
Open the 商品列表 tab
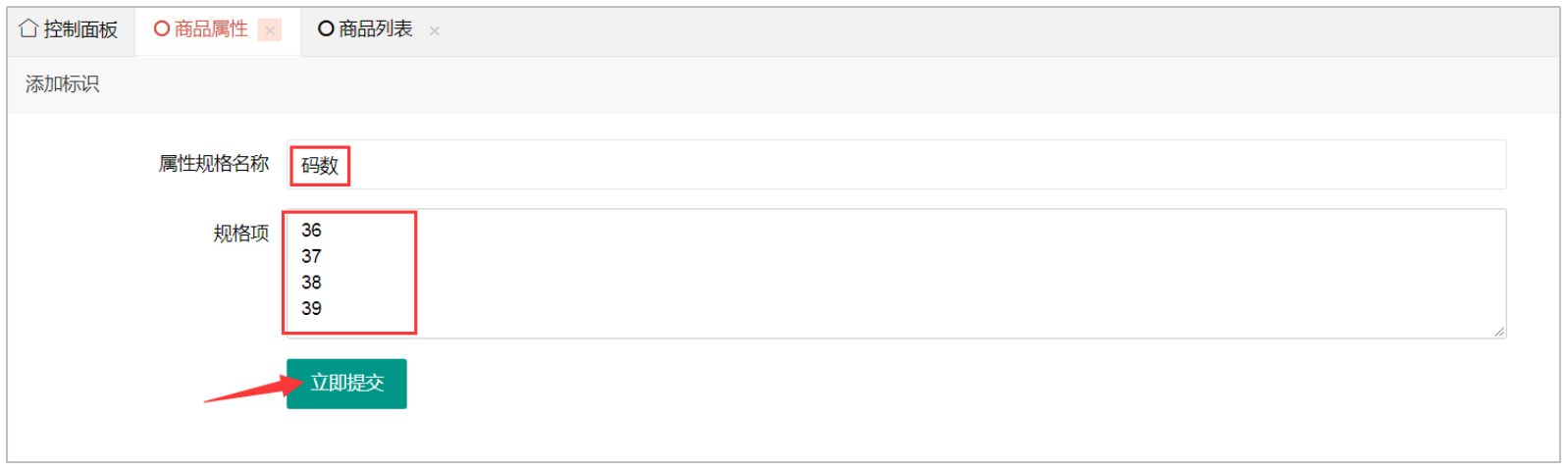(x=376, y=29)
